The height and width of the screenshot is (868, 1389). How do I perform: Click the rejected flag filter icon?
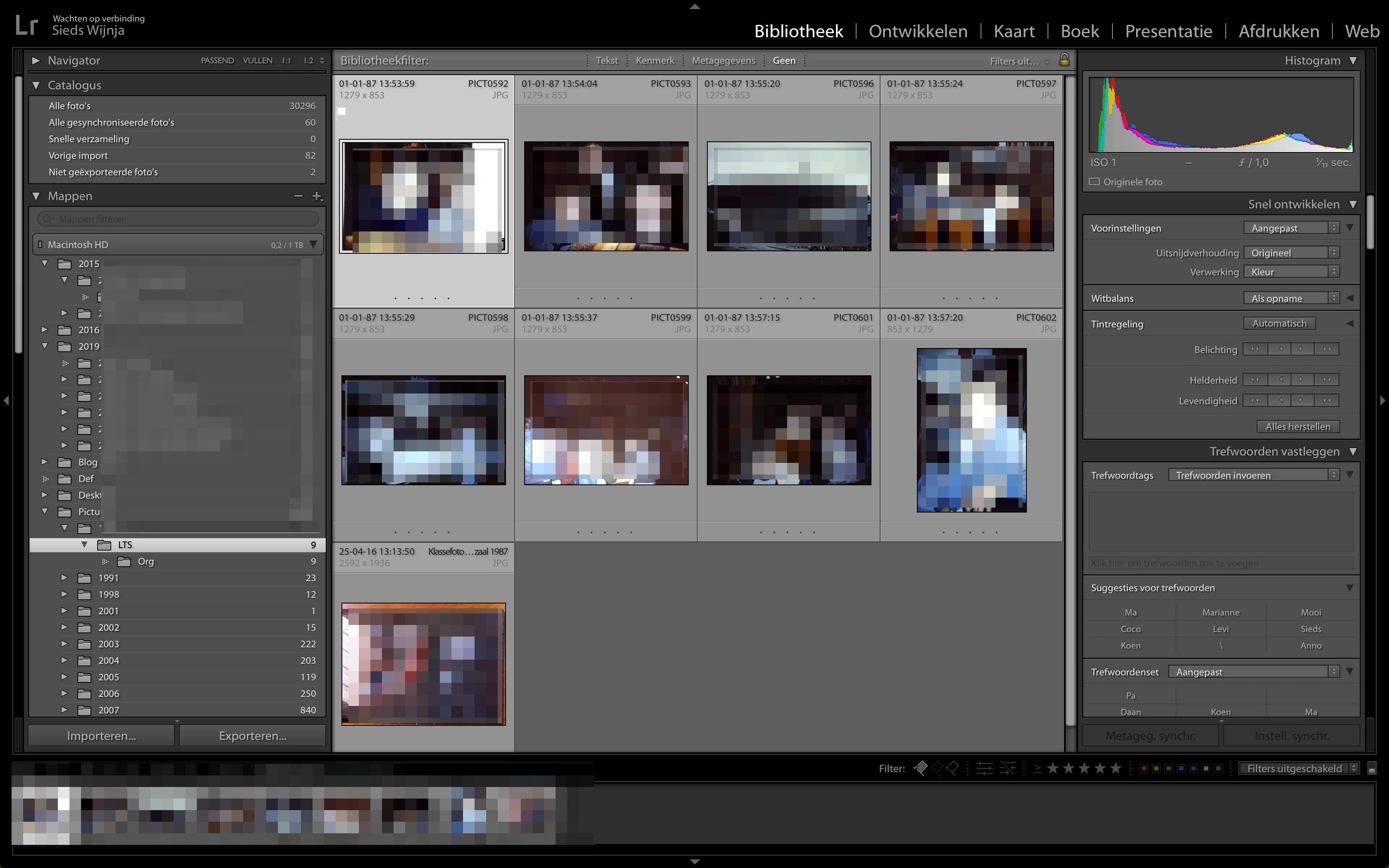pyautogui.click(x=953, y=768)
